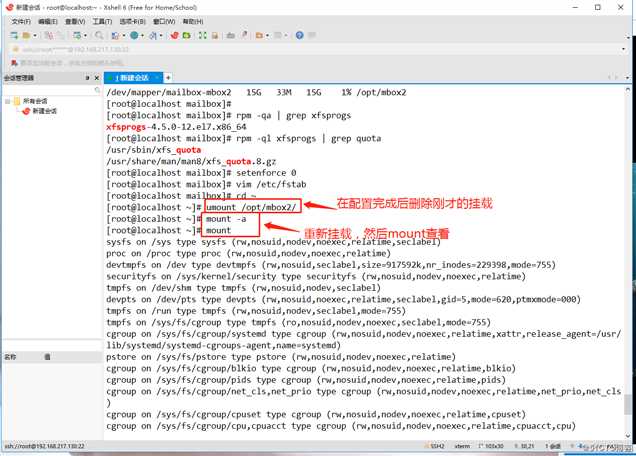Collapse the 所有会话 tree node
Image resolution: width=636 pixels, height=456 pixels.
coord(7,101)
